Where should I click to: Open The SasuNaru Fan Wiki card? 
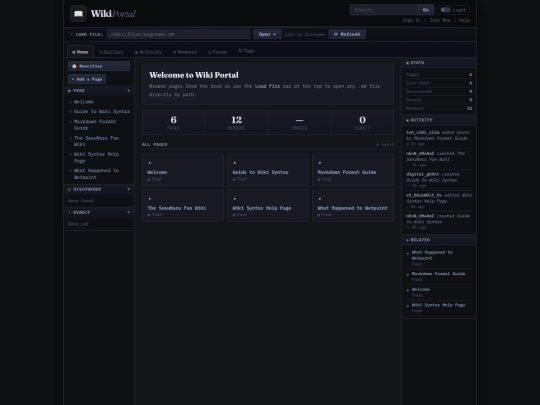tap(183, 206)
